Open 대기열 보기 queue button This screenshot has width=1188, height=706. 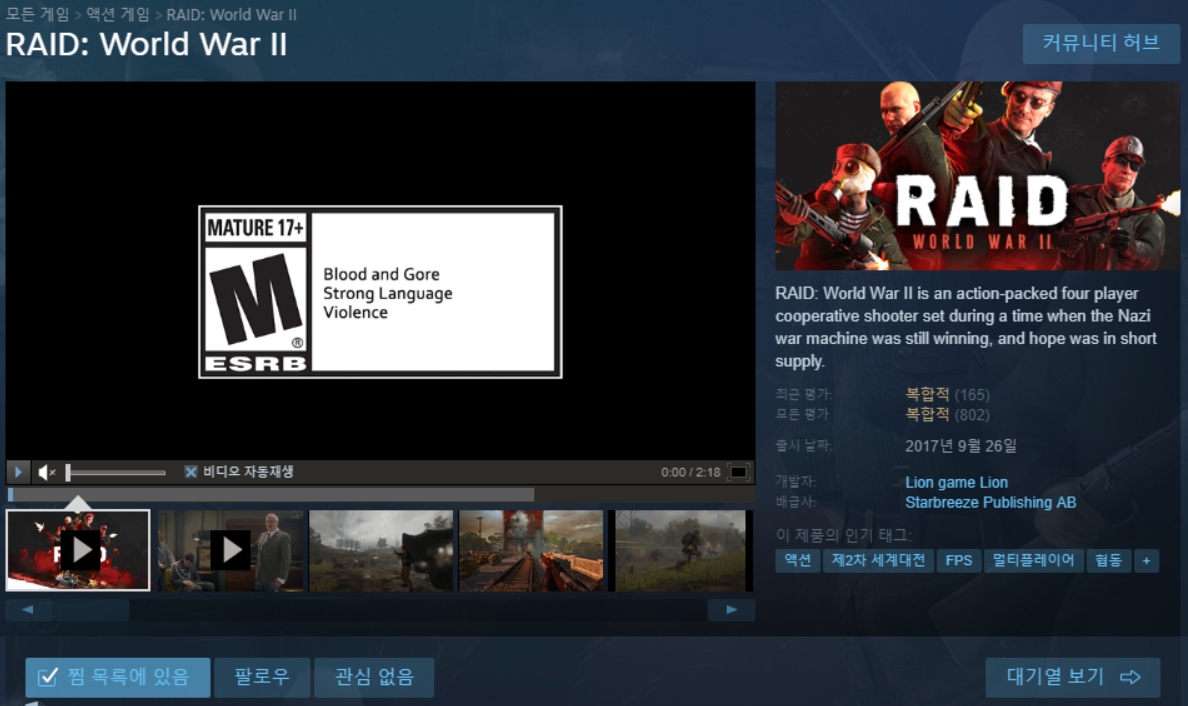pyautogui.click(x=1073, y=677)
